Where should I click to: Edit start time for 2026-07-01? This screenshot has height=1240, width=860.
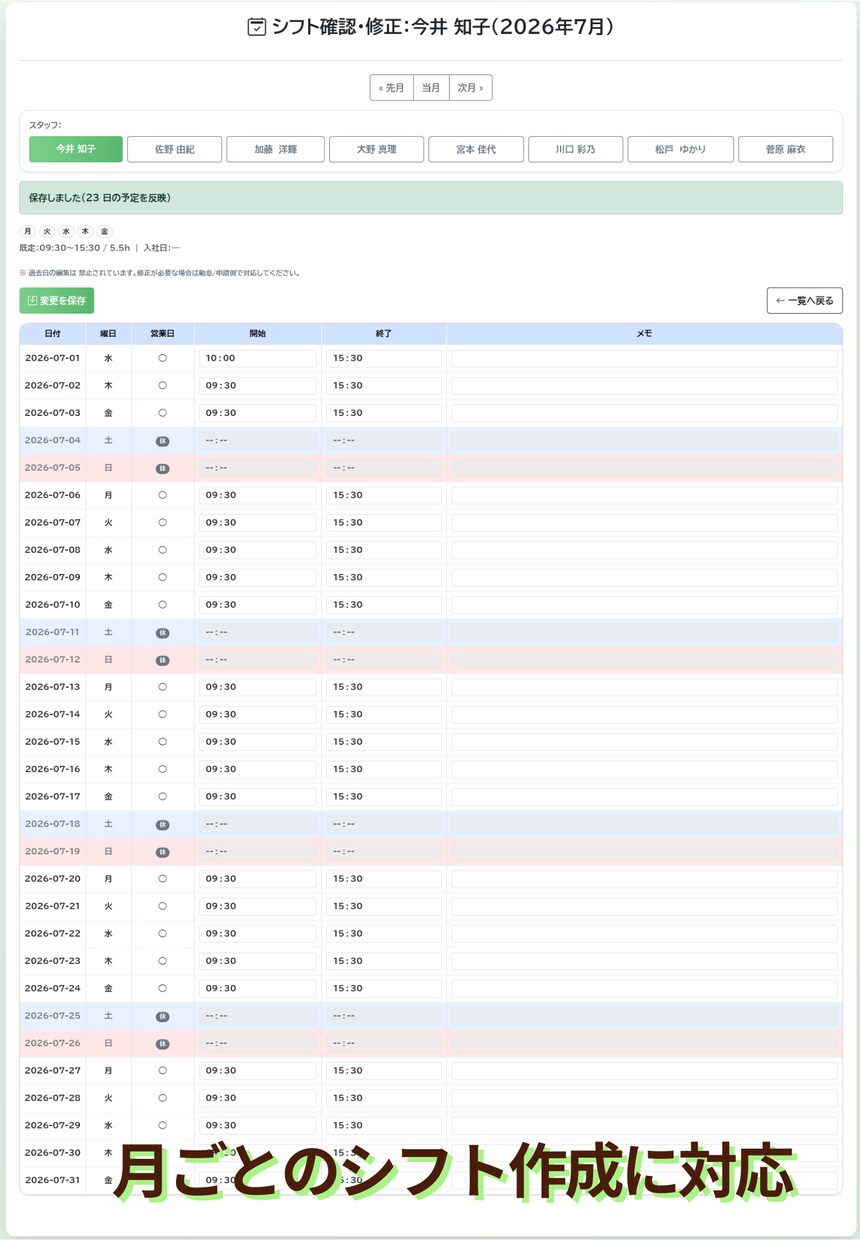pyautogui.click(x=258, y=358)
